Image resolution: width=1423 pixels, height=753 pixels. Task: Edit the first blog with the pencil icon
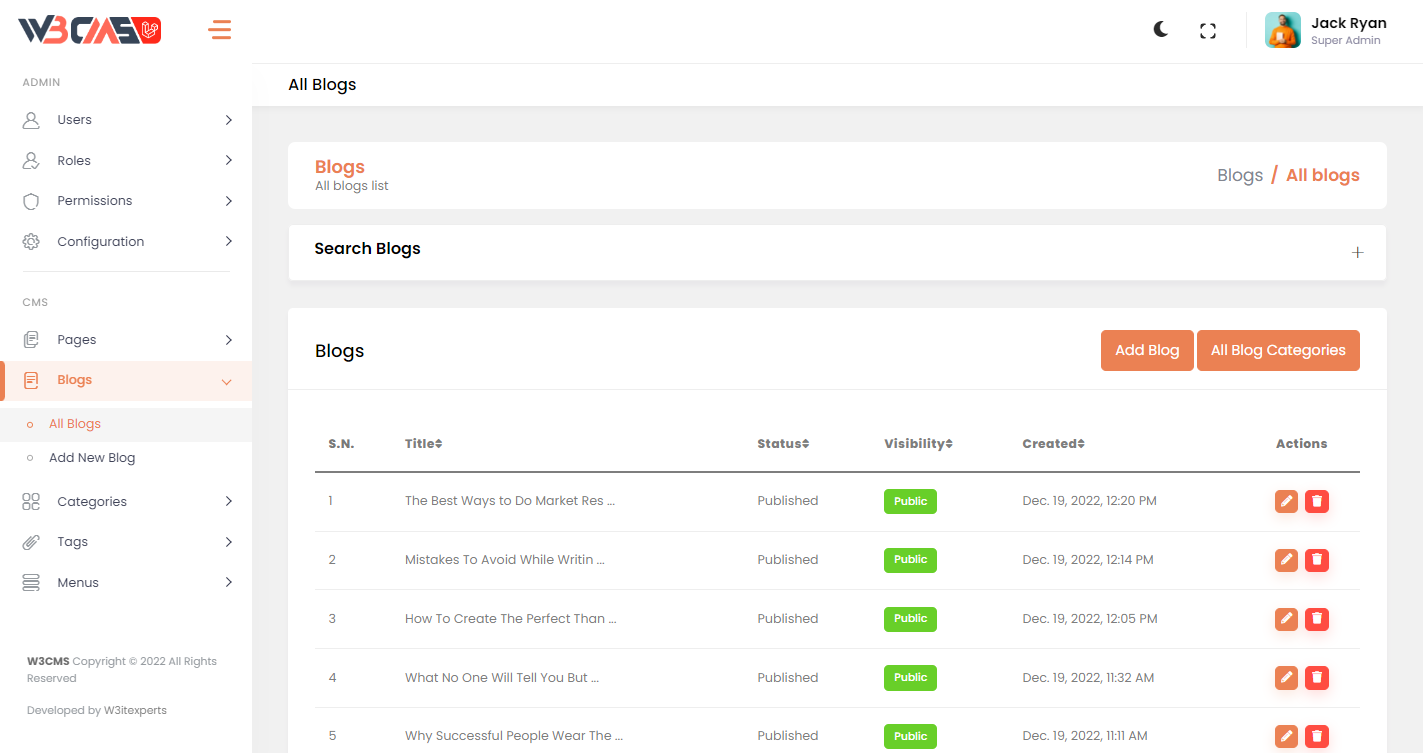[1286, 501]
